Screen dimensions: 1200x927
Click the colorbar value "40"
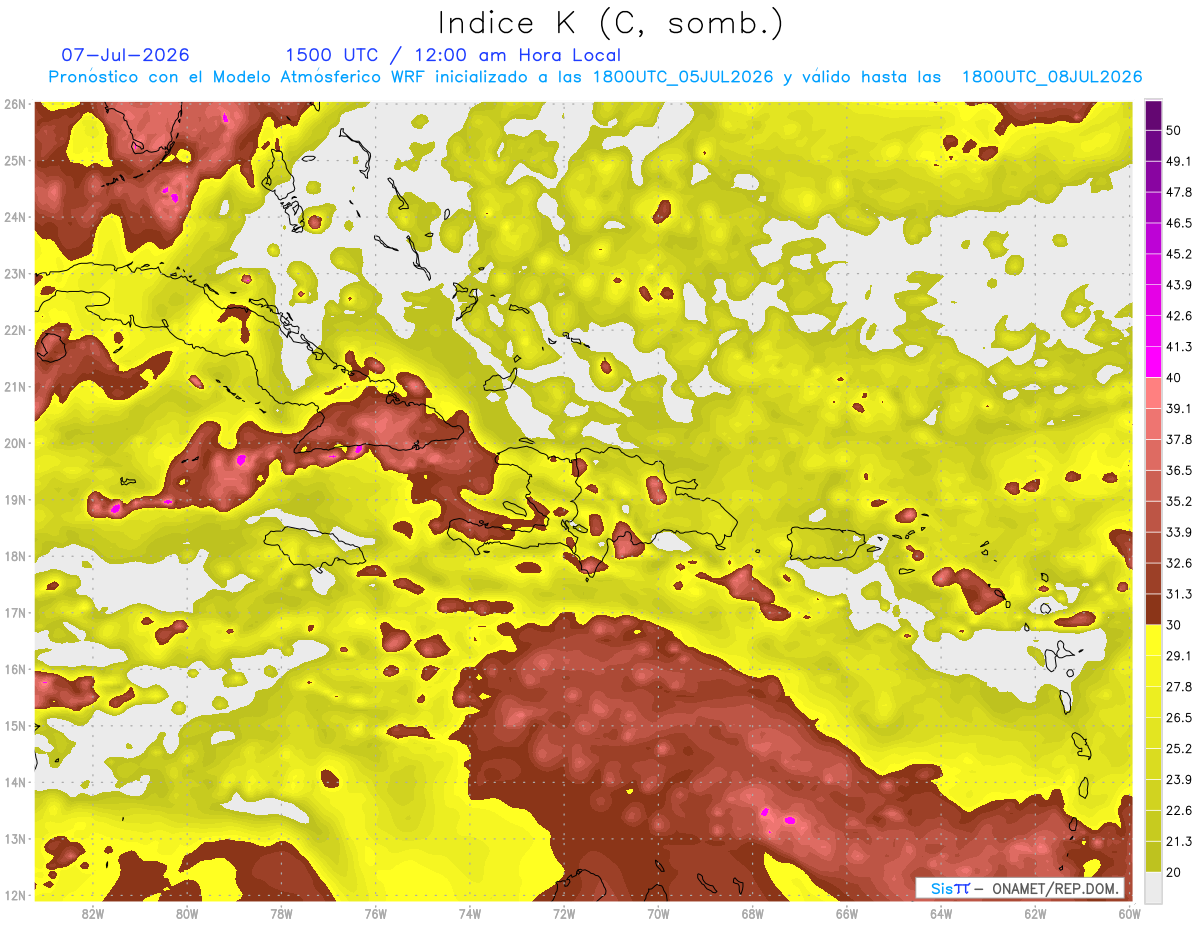click(1175, 377)
